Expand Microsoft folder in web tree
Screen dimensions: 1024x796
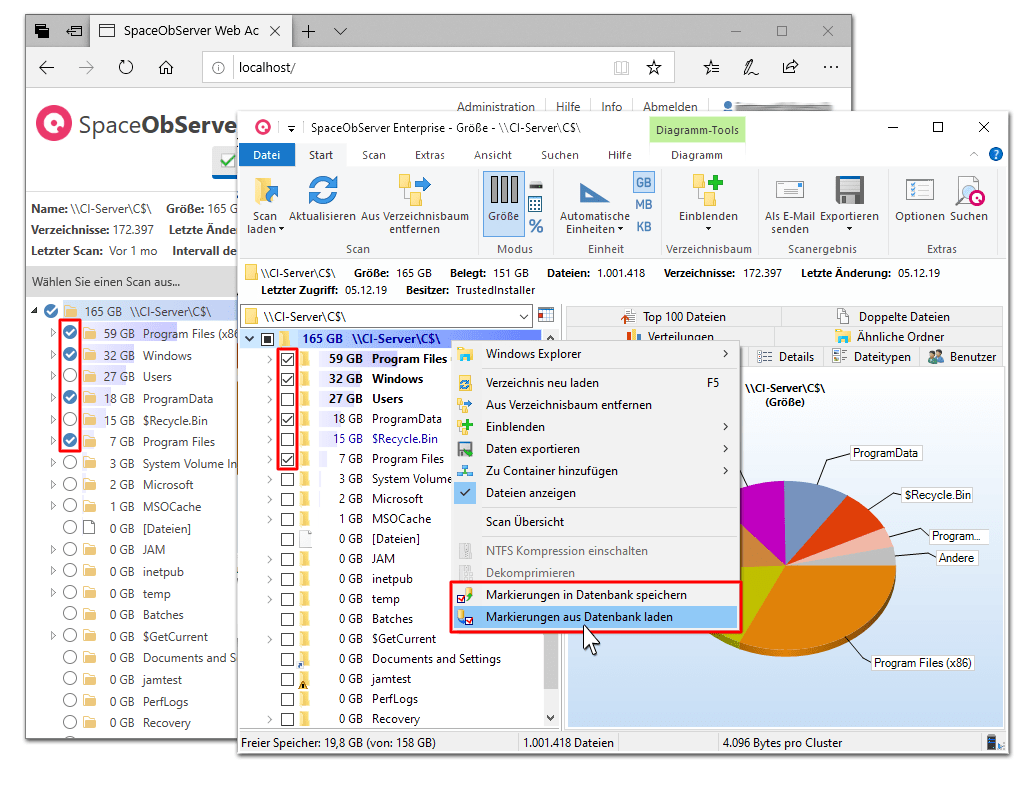(53, 485)
